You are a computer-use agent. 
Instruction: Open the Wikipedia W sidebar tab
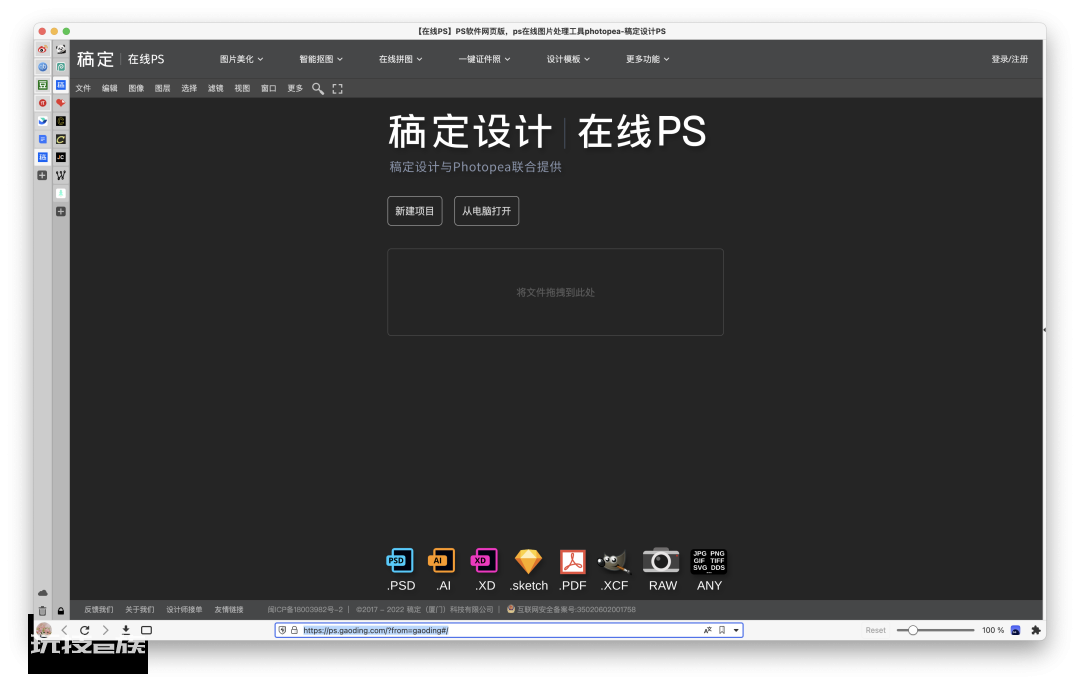point(61,175)
